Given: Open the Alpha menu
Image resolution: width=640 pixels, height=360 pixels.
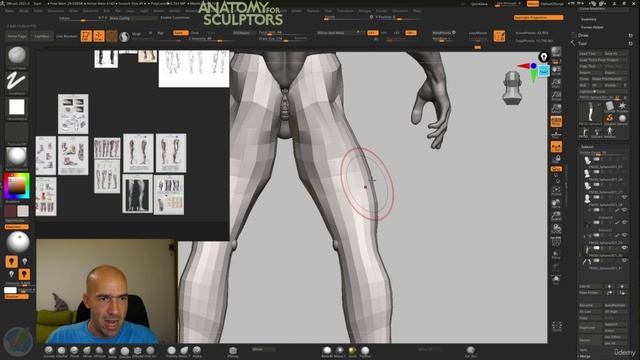Looking at the screenshot, I should coord(9,11).
